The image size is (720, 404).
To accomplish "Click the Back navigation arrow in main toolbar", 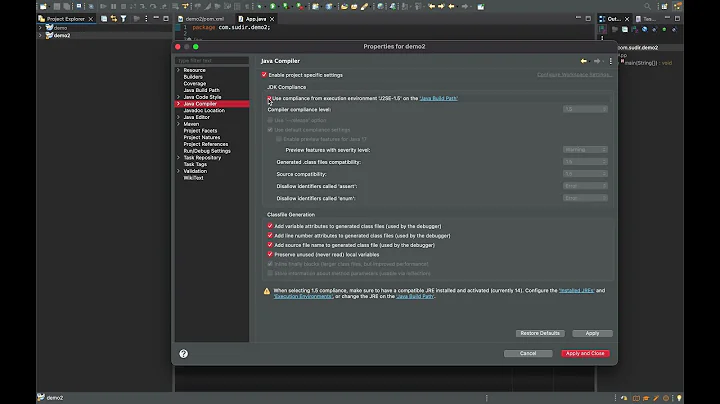I will pyautogui.click(x=452, y=6).
